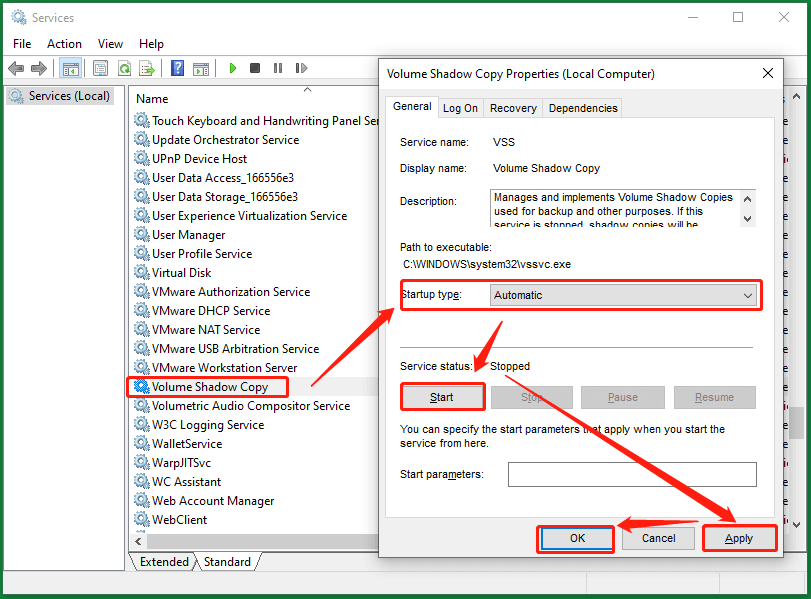Click the Export List toolbar icon

pos(147,68)
